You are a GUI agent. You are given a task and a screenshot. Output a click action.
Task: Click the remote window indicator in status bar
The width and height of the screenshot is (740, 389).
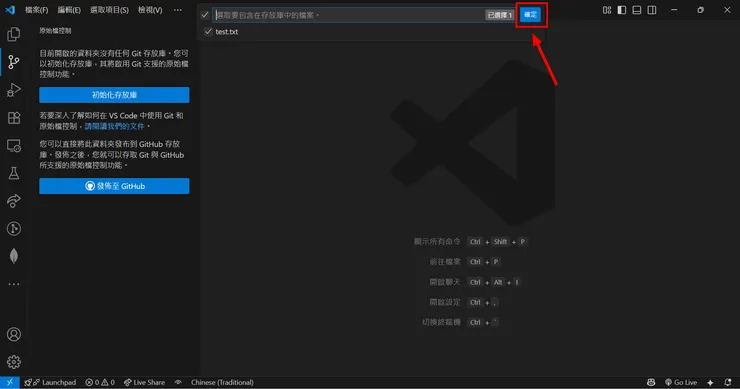click(9, 382)
